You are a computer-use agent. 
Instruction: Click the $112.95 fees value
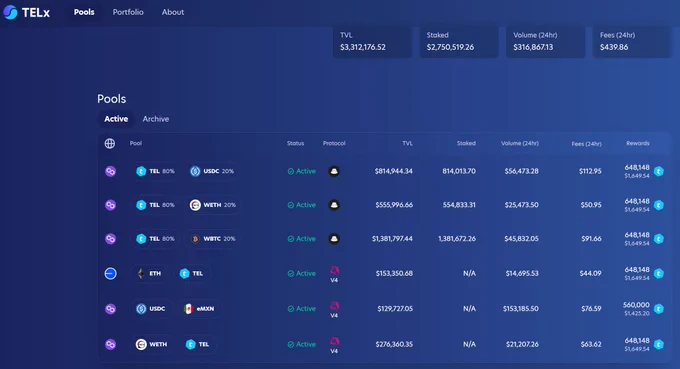pyautogui.click(x=590, y=171)
